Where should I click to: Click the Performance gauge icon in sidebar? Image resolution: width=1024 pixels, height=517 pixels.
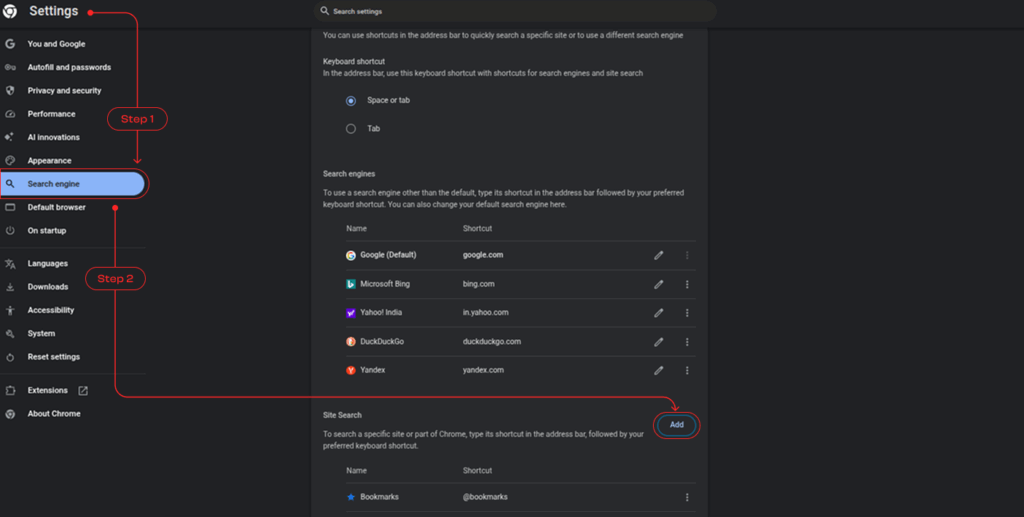(x=10, y=114)
